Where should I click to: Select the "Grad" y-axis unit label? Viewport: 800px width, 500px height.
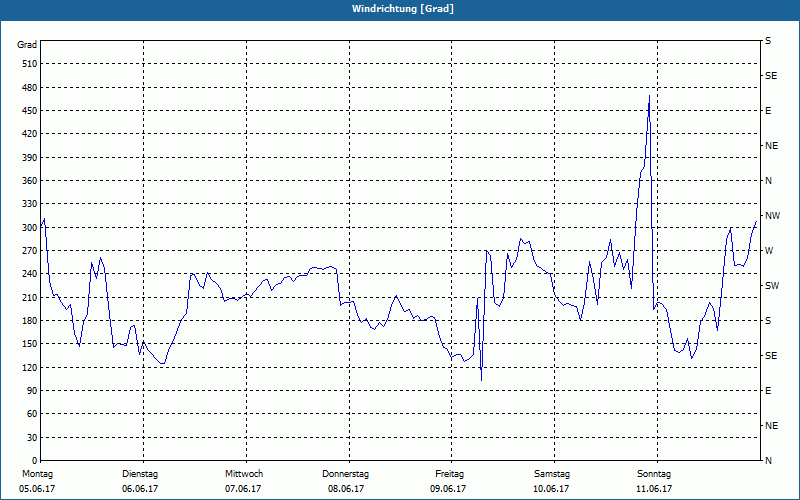click(x=27, y=45)
